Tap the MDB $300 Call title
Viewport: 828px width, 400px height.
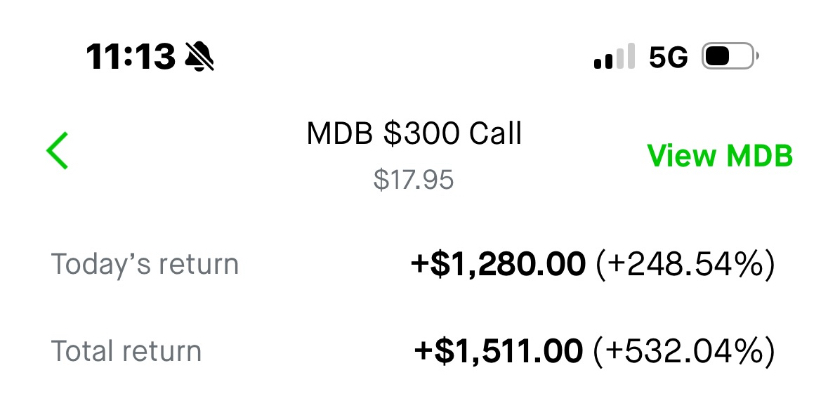[414, 133]
